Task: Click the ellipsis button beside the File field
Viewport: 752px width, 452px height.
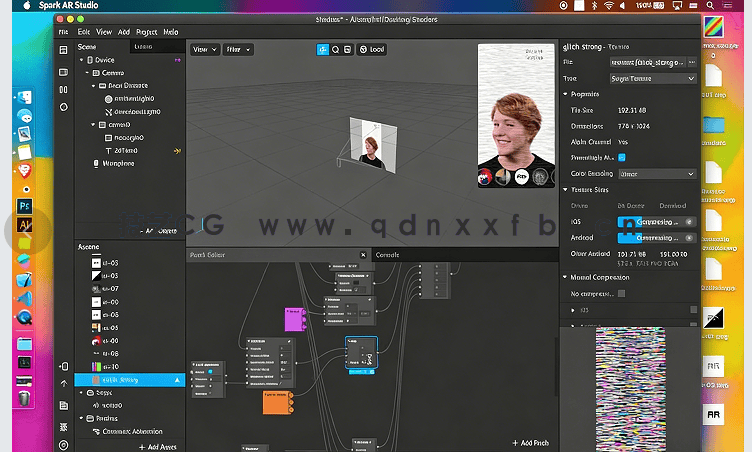Action: coord(690,61)
